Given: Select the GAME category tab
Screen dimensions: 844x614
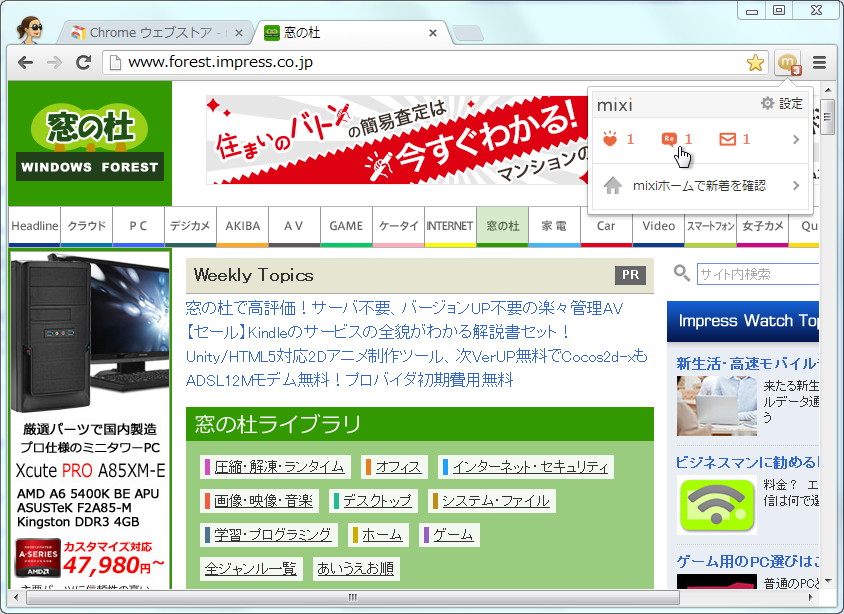Looking at the screenshot, I should click(x=346, y=226).
